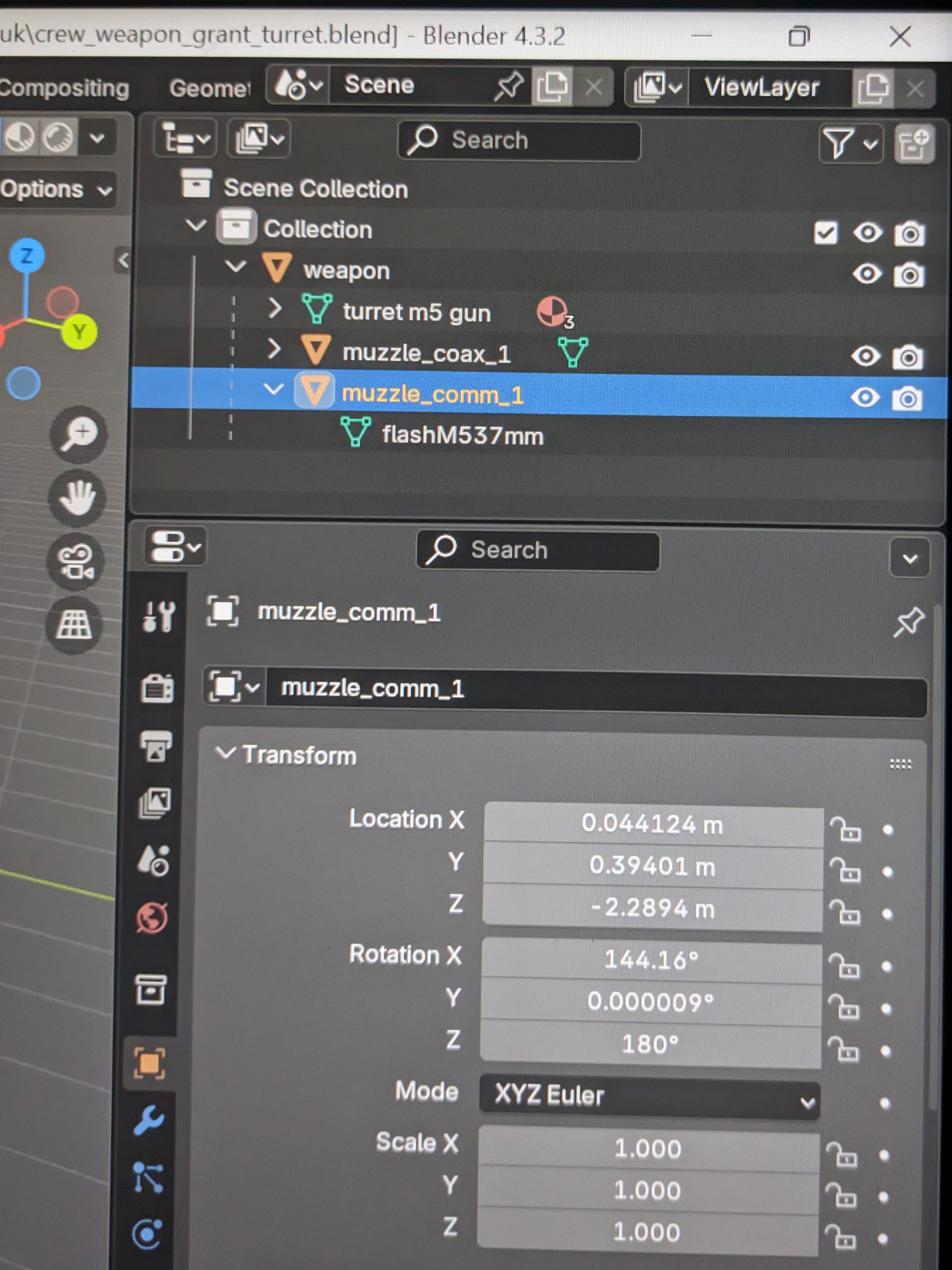
Task: Click Location X value field
Action: (x=652, y=825)
